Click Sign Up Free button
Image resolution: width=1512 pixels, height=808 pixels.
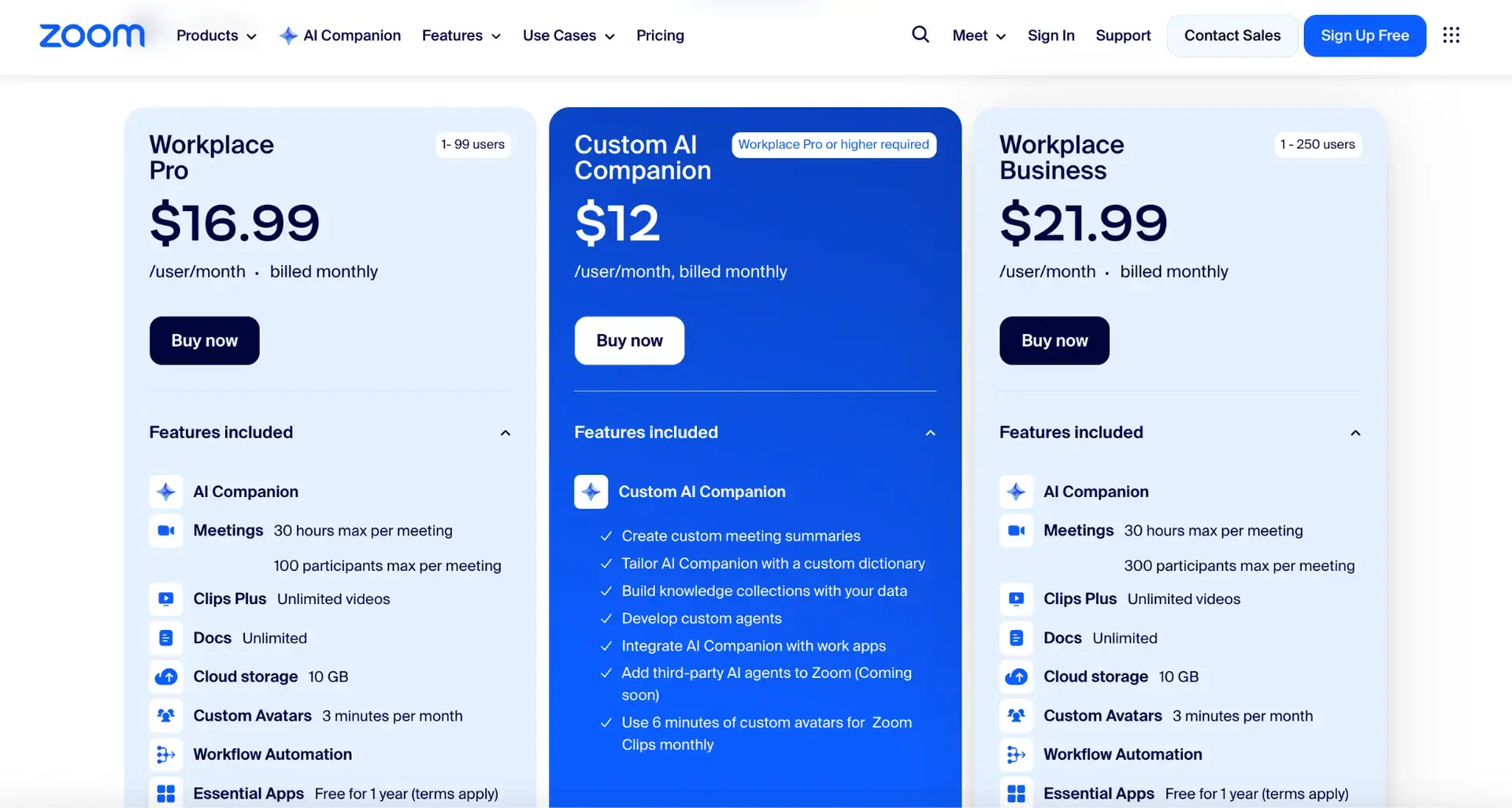click(x=1364, y=35)
